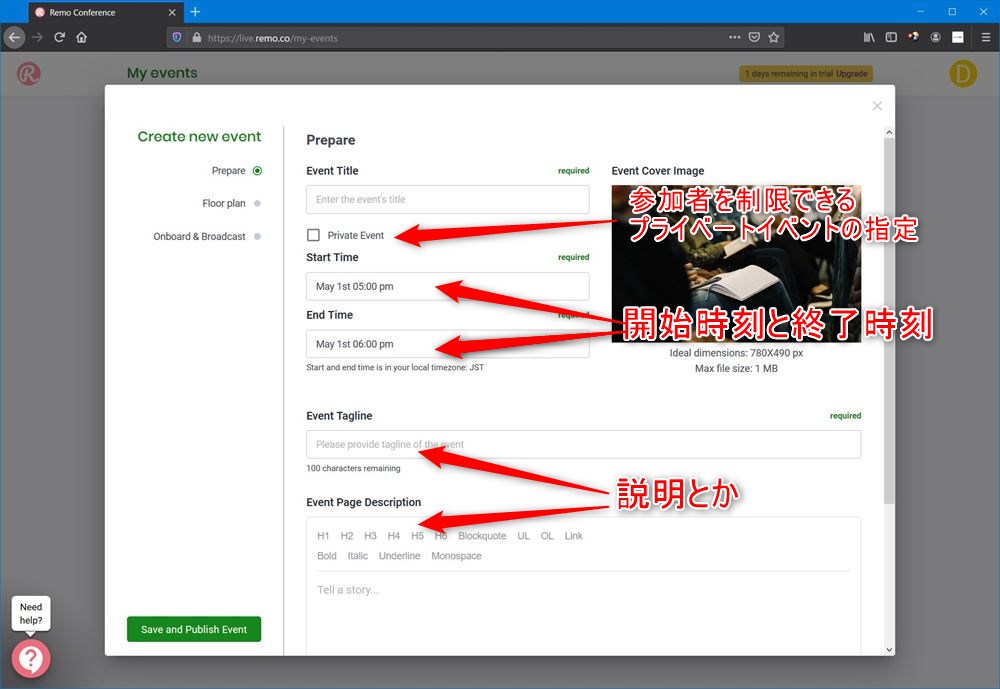Click the white square extension icon
The width and height of the screenshot is (1000, 689).
pyautogui.click(x=958, y=38)
